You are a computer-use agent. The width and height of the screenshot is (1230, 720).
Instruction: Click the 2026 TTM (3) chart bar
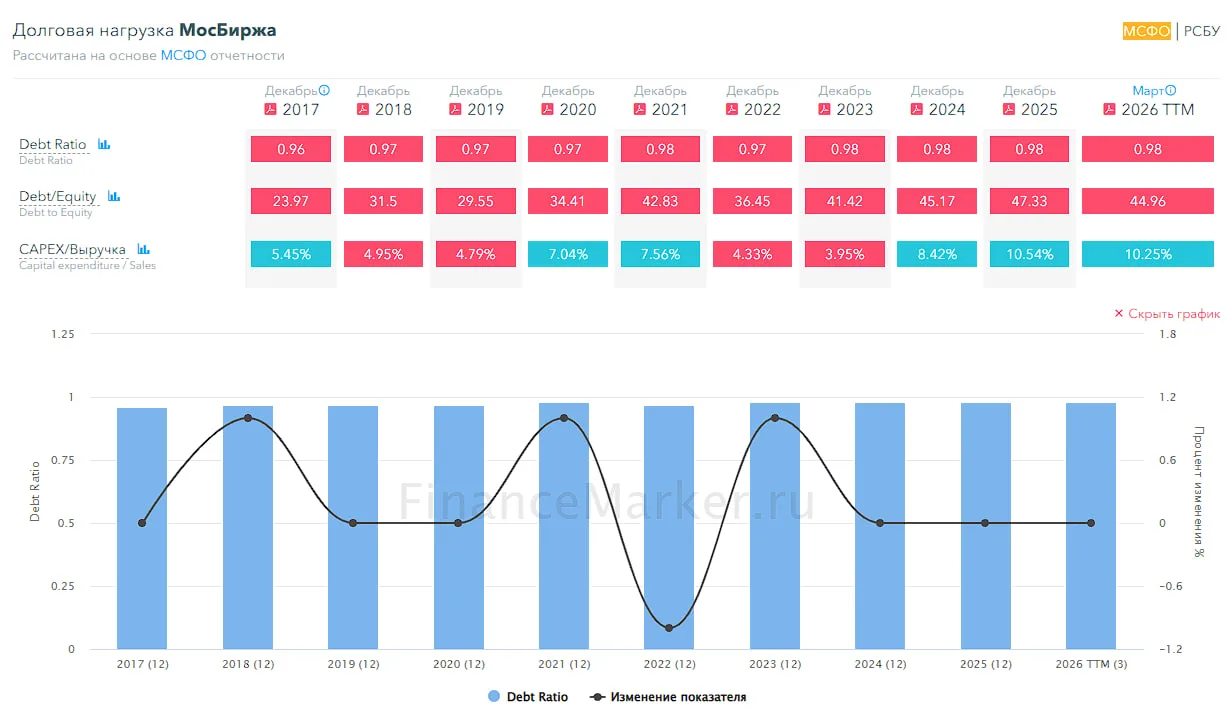(1091, 526)
